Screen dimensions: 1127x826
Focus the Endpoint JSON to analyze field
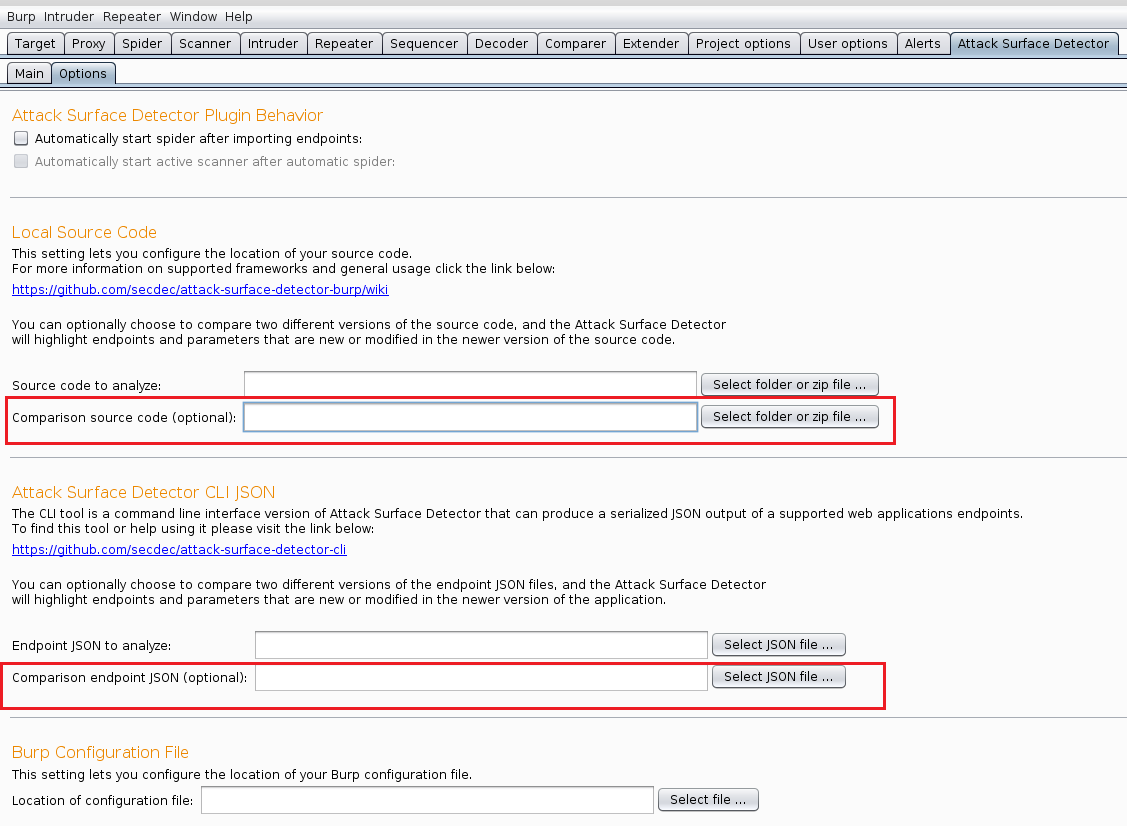point(482,645)
